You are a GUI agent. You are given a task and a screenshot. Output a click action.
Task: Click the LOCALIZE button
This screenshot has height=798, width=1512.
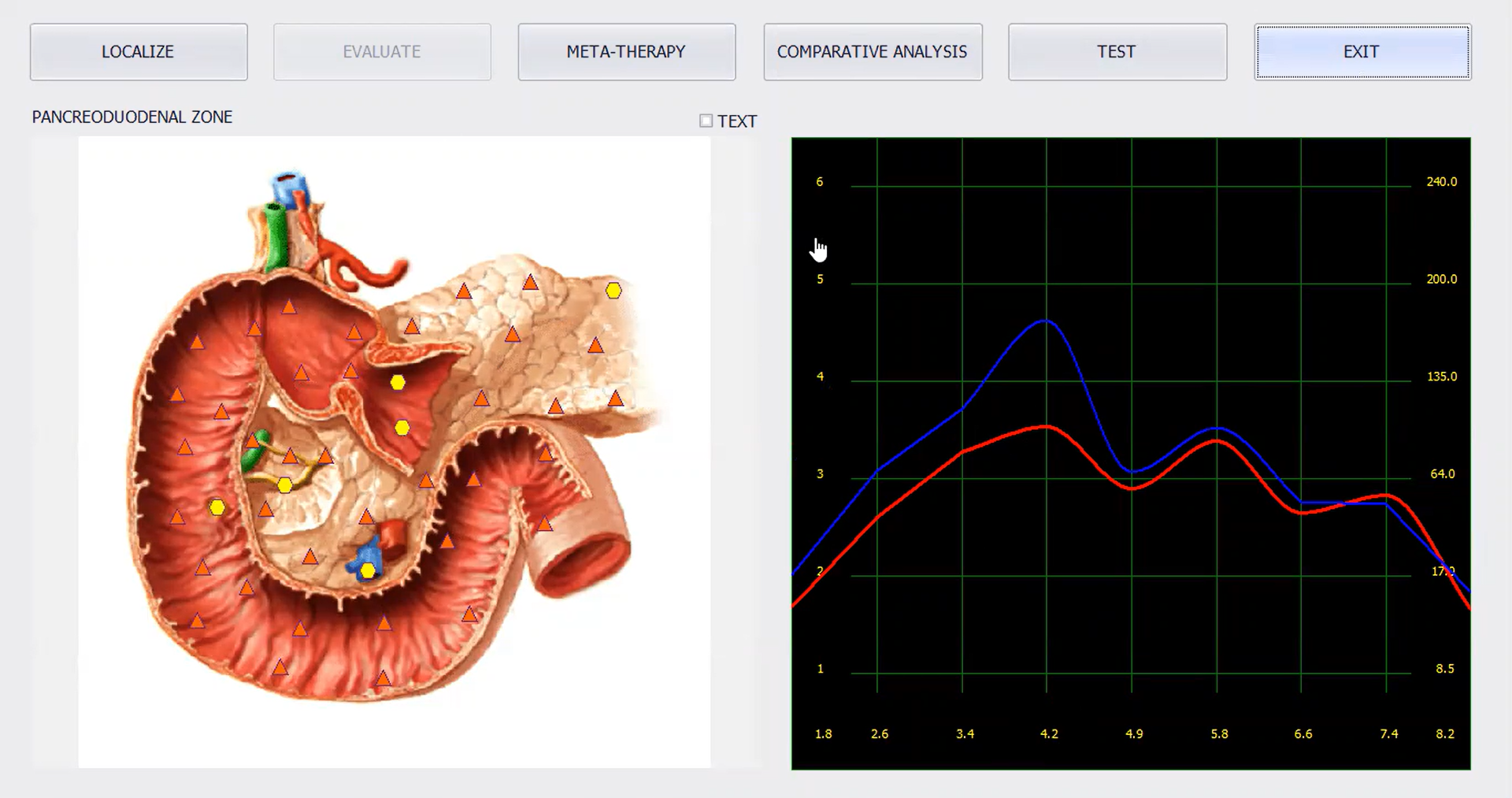point(139,52)
